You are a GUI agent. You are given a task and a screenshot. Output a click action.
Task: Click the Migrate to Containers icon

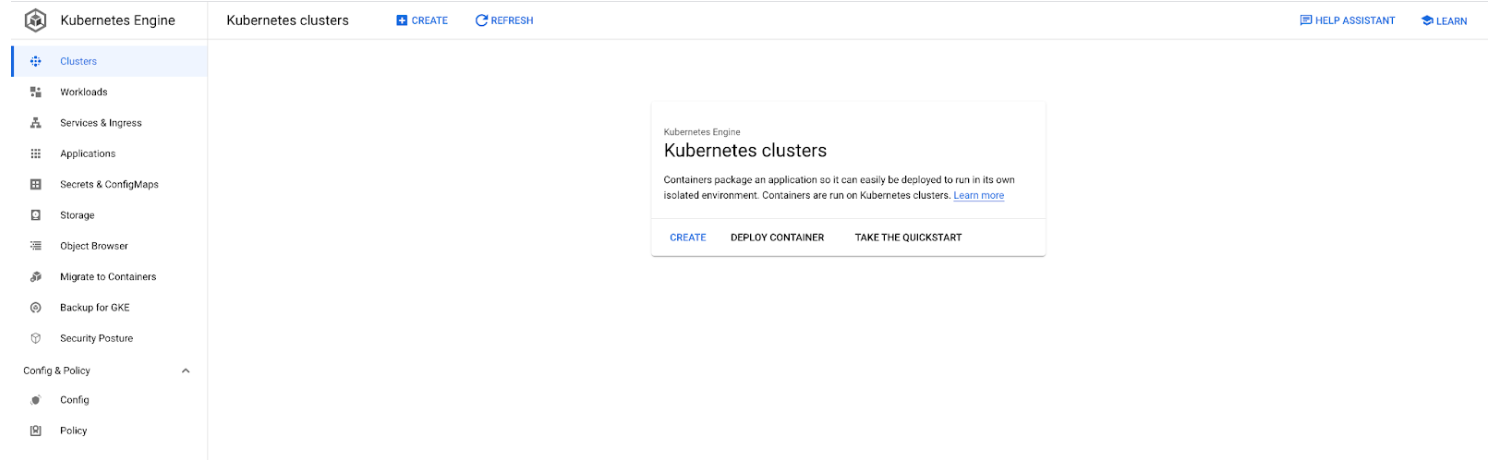[35, 277]
